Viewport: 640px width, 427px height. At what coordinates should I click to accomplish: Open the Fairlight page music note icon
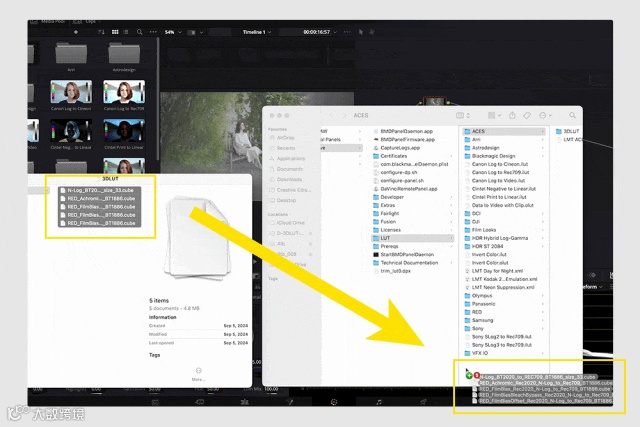point(379,402)
